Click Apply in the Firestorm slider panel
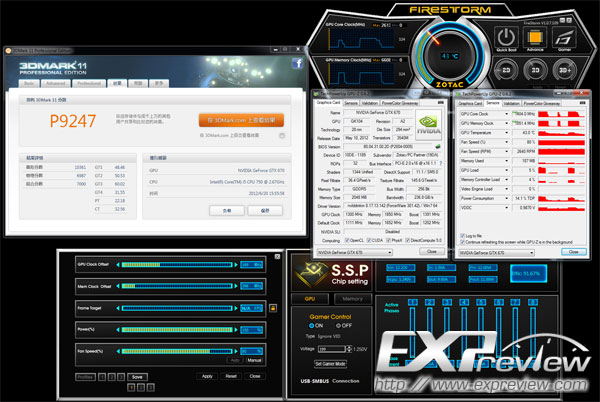600x402 pixels. tap(207, 376)
